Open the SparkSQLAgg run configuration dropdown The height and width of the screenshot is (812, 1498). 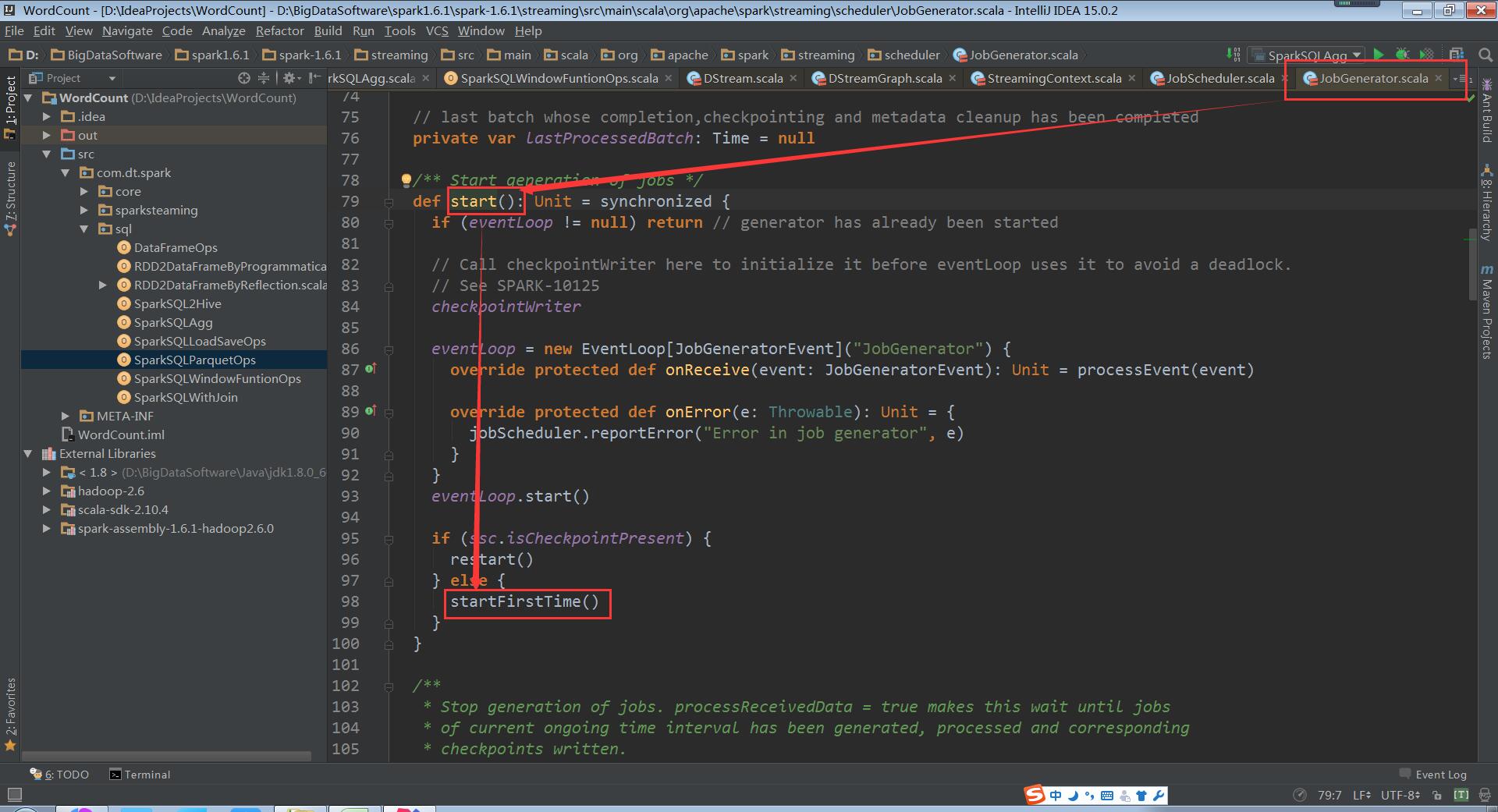[x=1307, y=55]
